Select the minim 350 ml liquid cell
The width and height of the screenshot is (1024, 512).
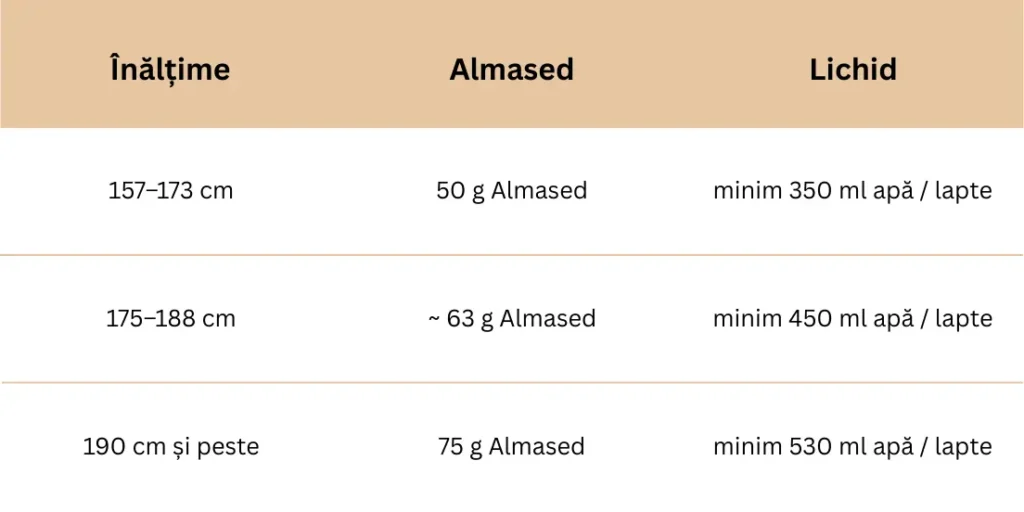click(x=852, y=191)
